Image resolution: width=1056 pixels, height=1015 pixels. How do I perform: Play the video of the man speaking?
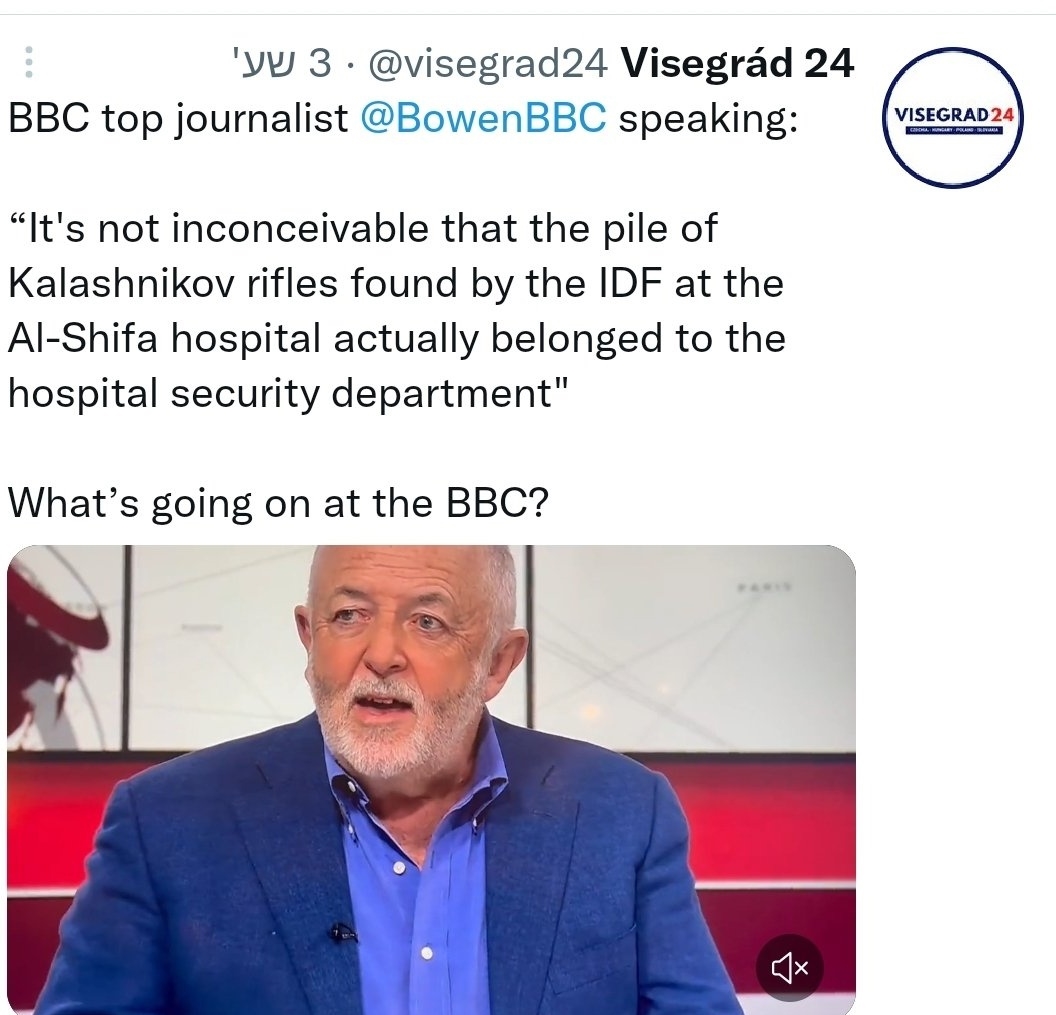pos(431,778)
